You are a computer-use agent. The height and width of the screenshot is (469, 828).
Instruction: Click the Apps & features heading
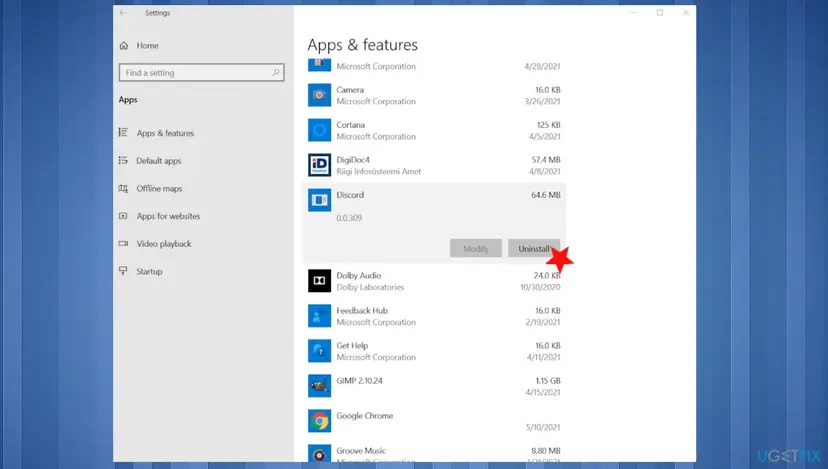click(362, 45)
